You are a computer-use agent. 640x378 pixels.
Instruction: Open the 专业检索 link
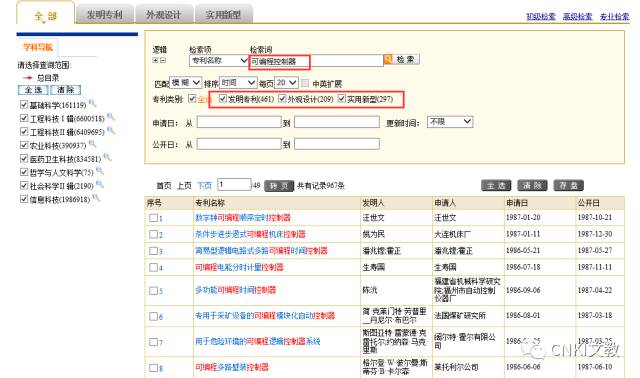tap(614, 16)
